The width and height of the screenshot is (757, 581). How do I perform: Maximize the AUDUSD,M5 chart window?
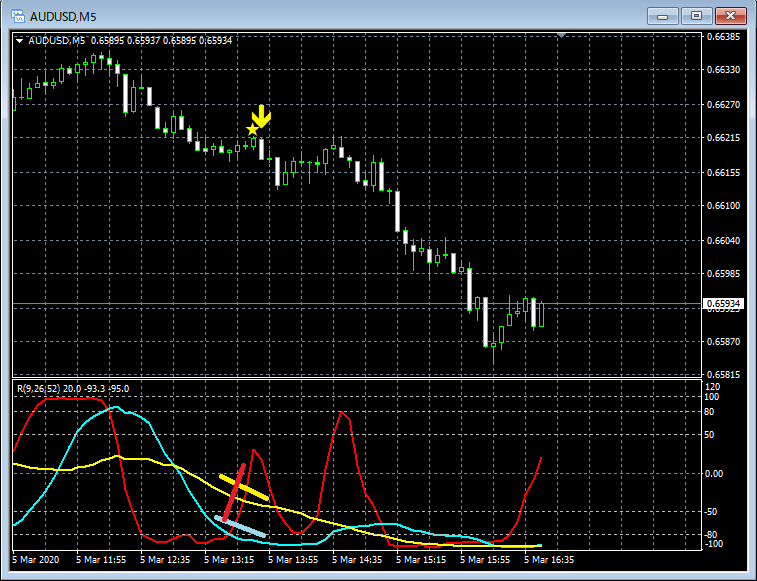coord(696,16)
